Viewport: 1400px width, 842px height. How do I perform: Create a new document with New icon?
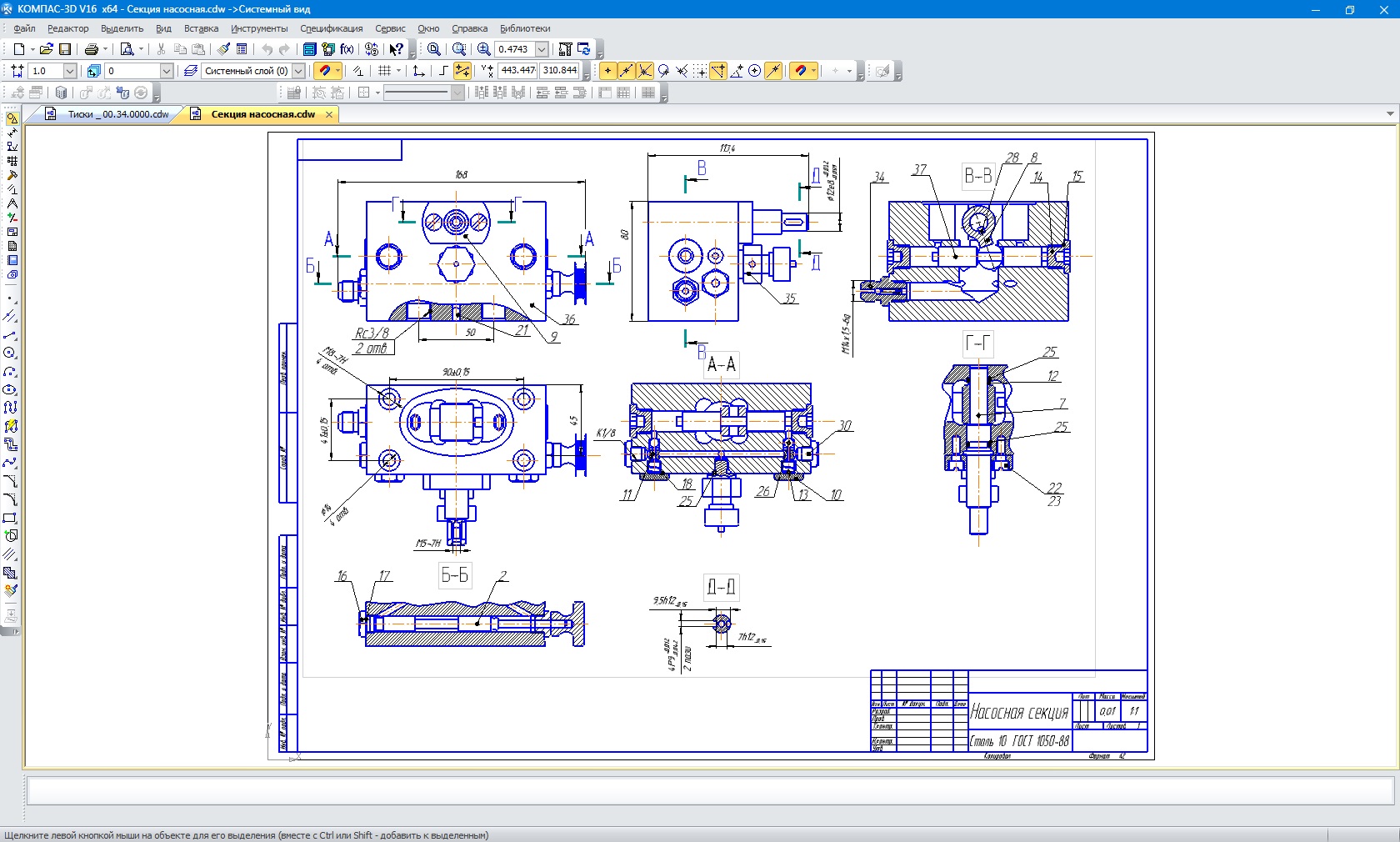point(18,49)
